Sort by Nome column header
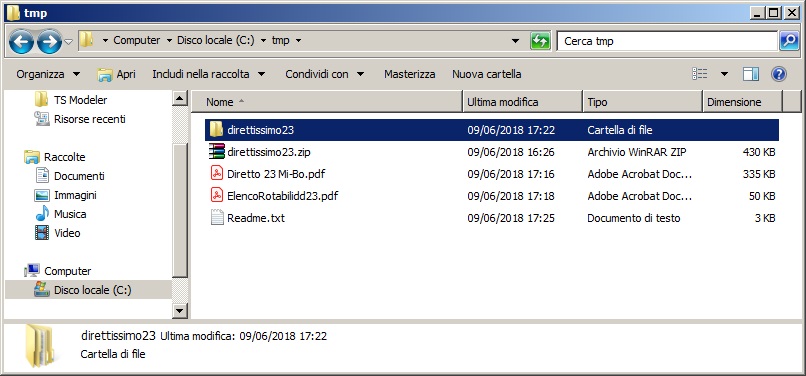This screenshot has width=806, height=376. coord(327,102)
